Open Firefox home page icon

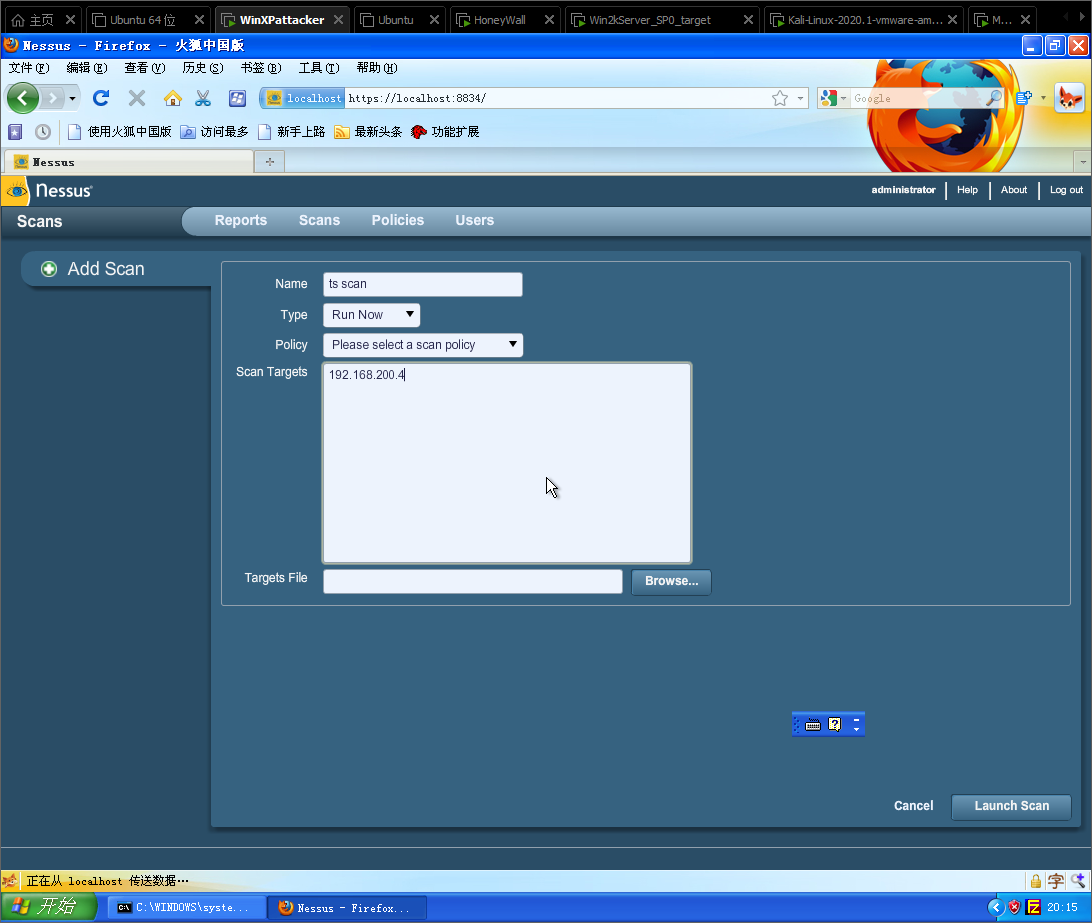coord(173,98)
